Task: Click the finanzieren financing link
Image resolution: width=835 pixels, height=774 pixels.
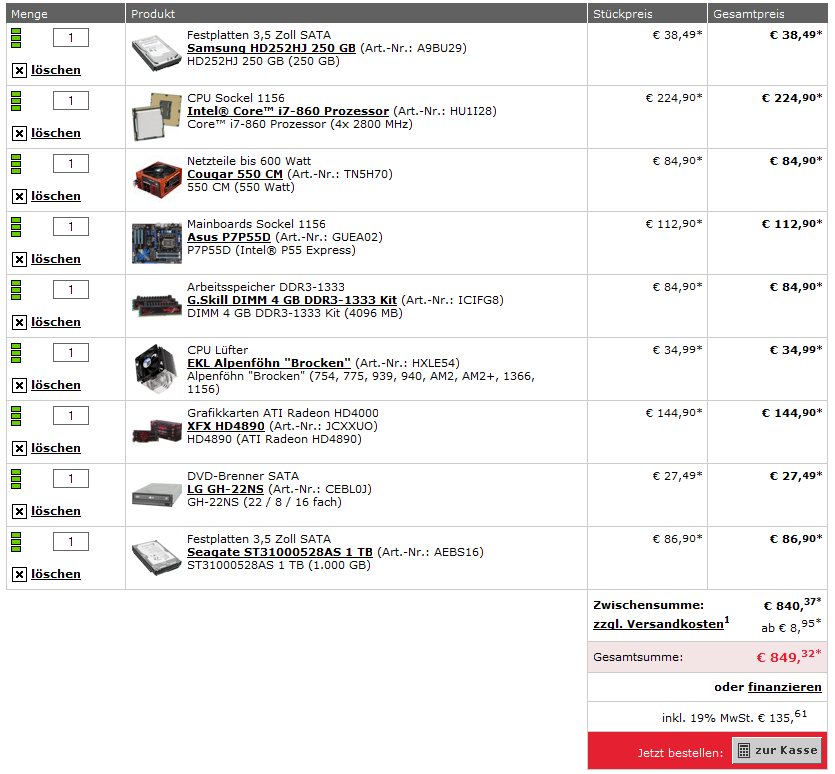Action: [x=784, y=687]
